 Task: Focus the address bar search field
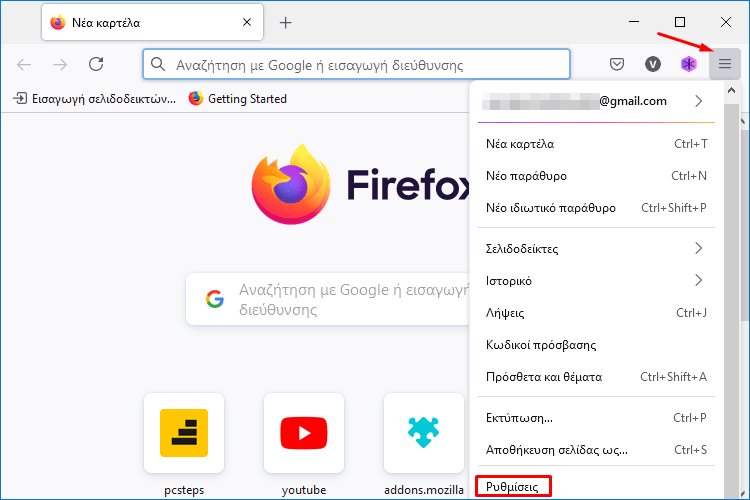(x=356, y=64)
